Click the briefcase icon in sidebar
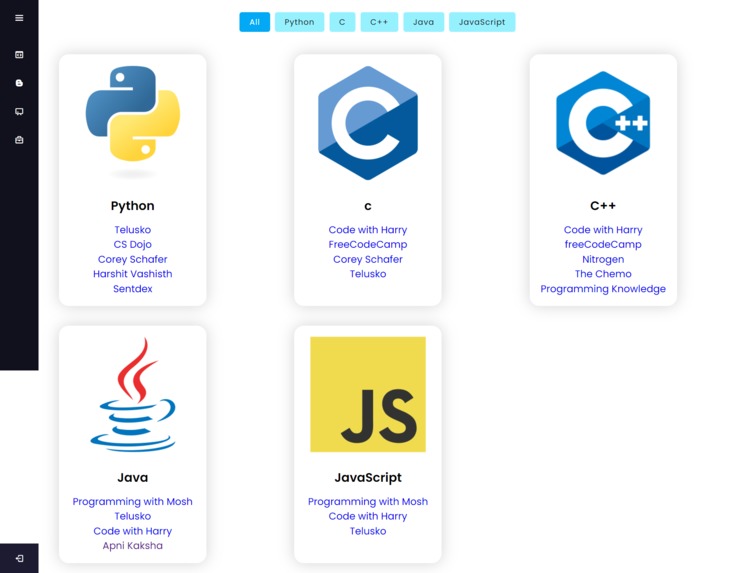This screenshot has width=755, height=573. pyautogui.click(x=19, y=140)
